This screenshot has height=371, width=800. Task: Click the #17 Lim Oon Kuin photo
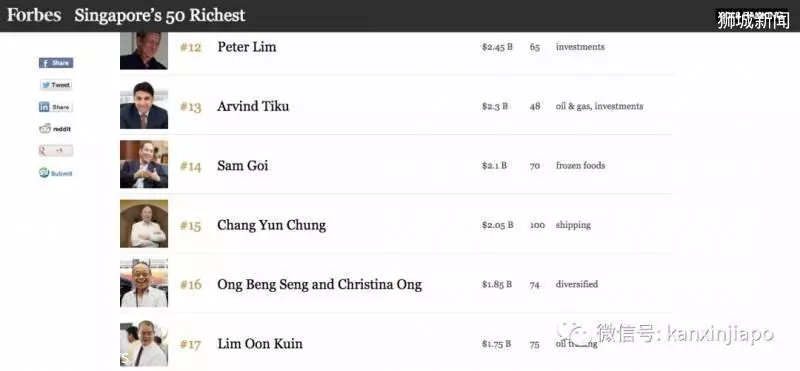point(144,343)
